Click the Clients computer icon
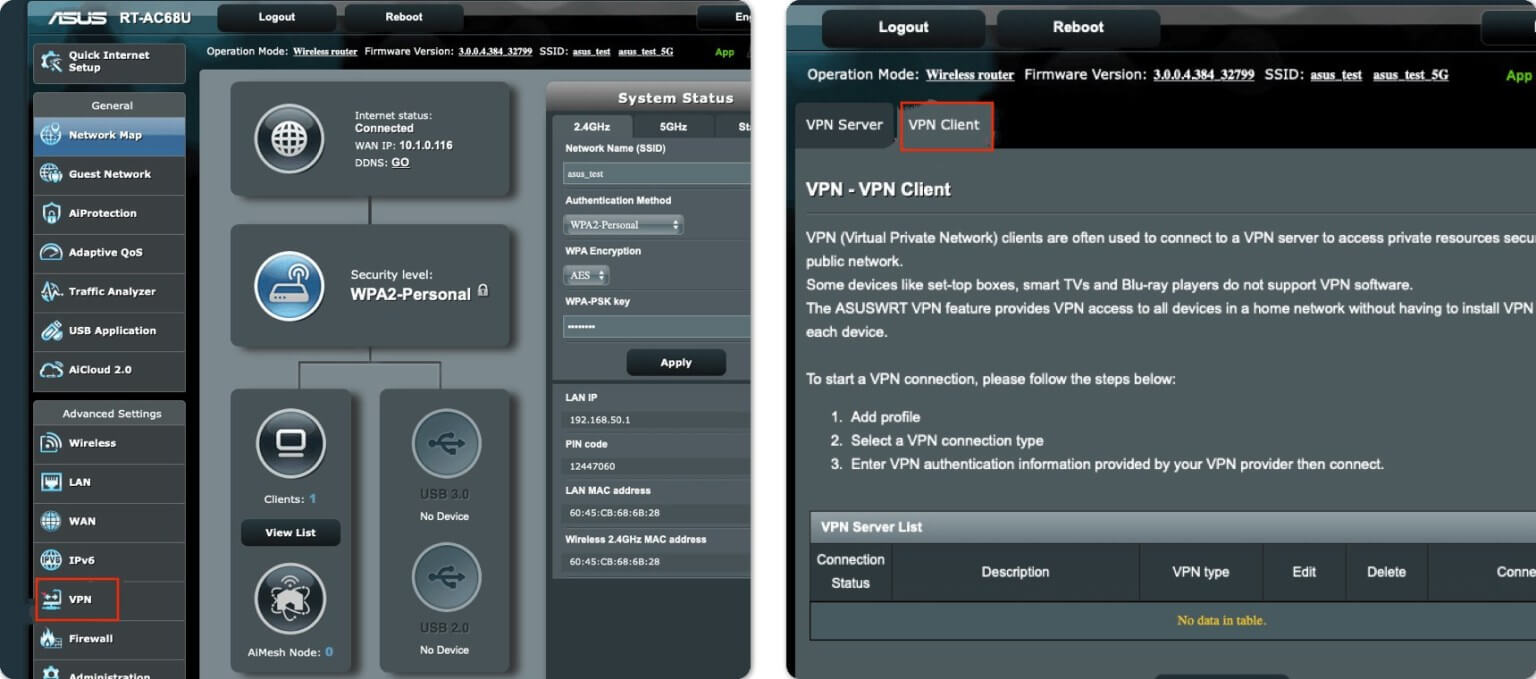 [x=291, y=443]
